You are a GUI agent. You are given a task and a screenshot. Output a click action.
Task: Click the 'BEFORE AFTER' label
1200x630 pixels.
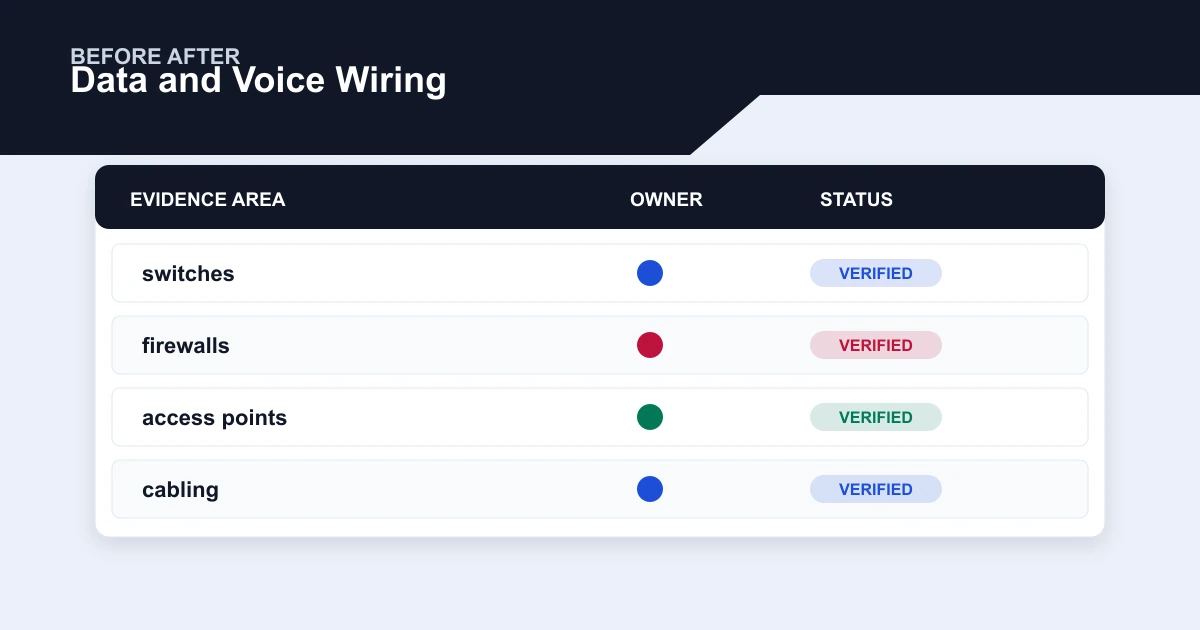pos(155,56)
